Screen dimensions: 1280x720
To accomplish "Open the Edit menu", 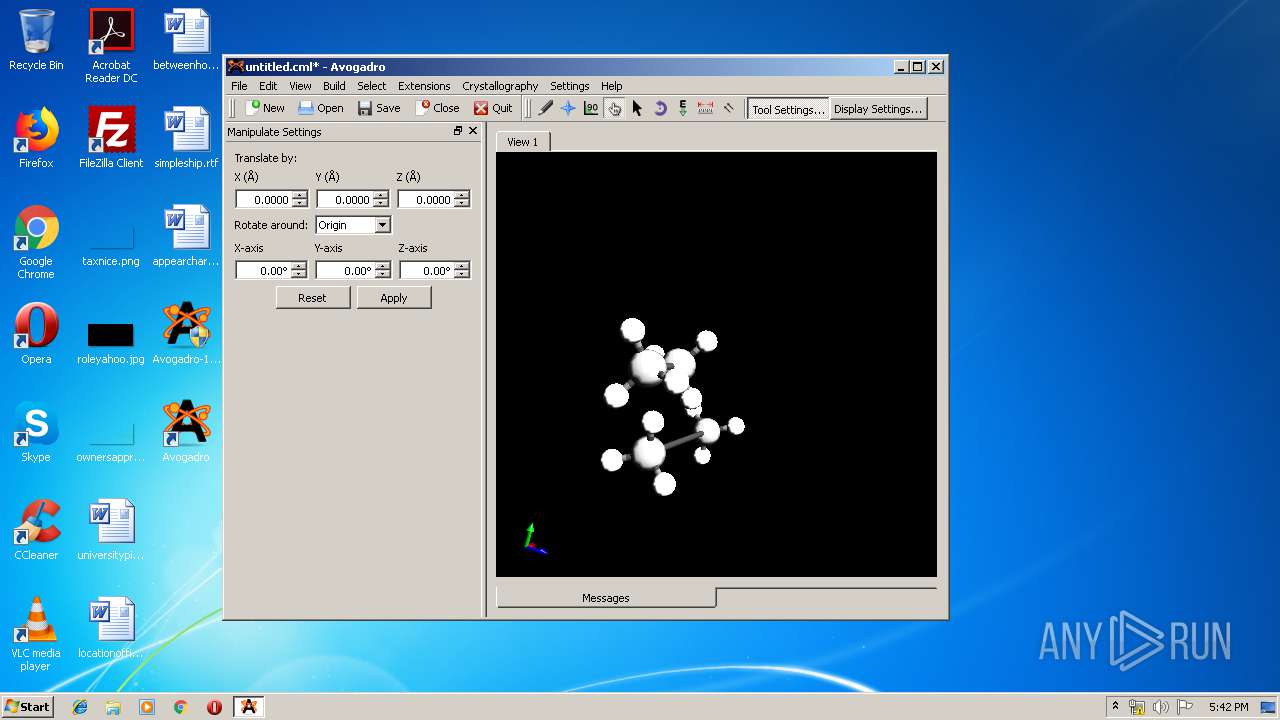I will pos(268,86).
